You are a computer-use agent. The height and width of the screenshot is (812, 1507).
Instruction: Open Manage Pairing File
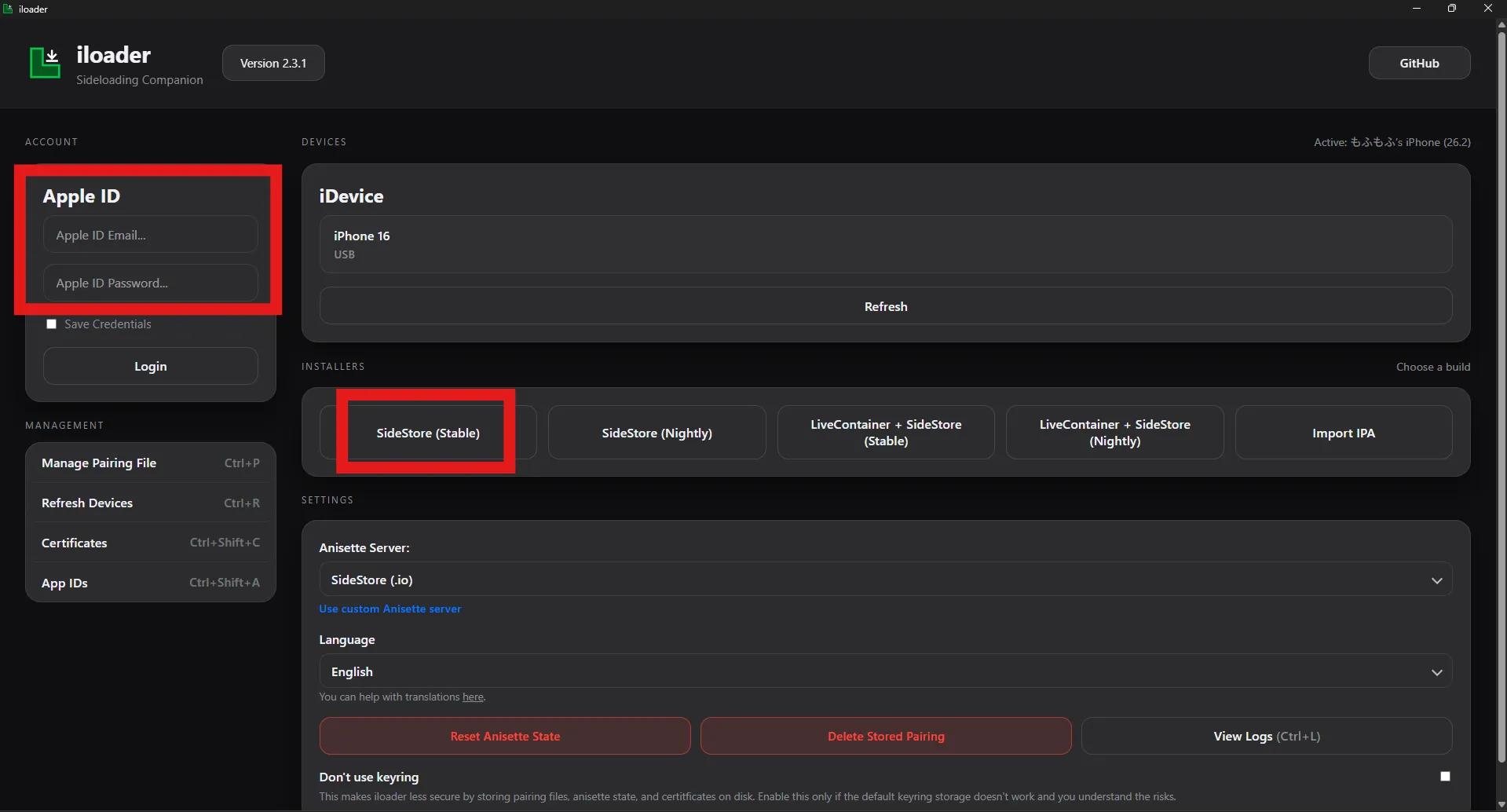(151, 463)
